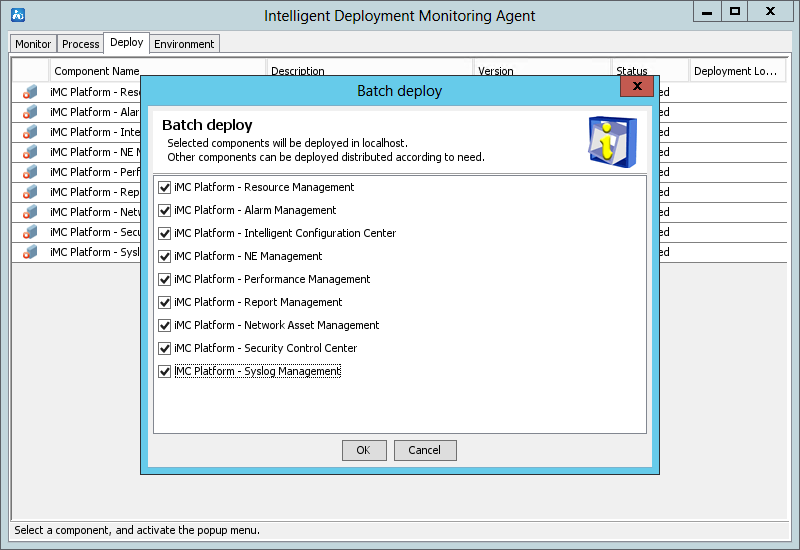800x550 pixels.
Task: Uncheck Resource Management checkbox
Action: pyautogui.click(x=164, y=188)
